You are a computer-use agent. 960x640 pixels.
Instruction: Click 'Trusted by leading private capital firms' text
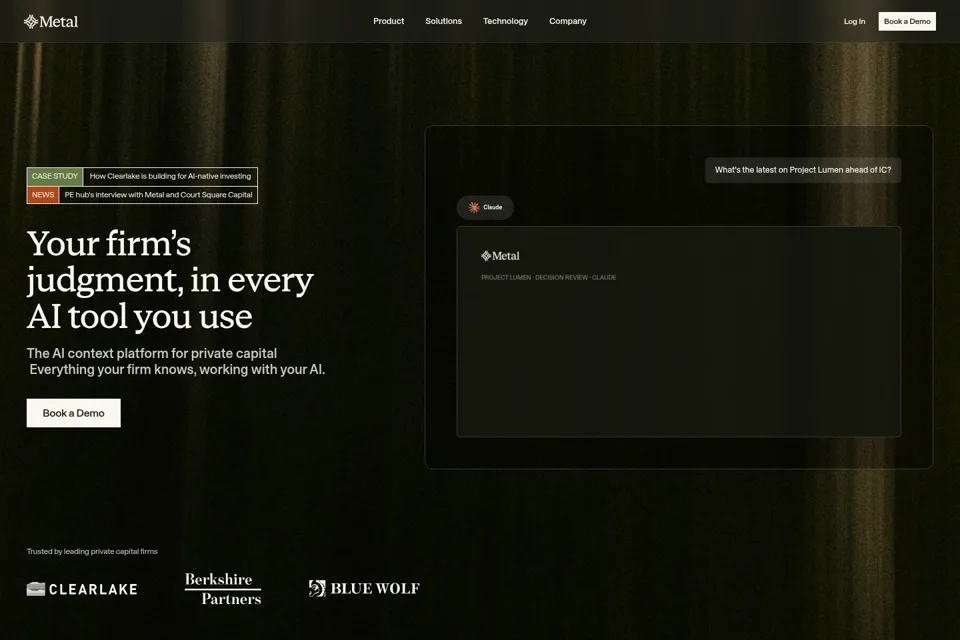[x=92, y=551]
